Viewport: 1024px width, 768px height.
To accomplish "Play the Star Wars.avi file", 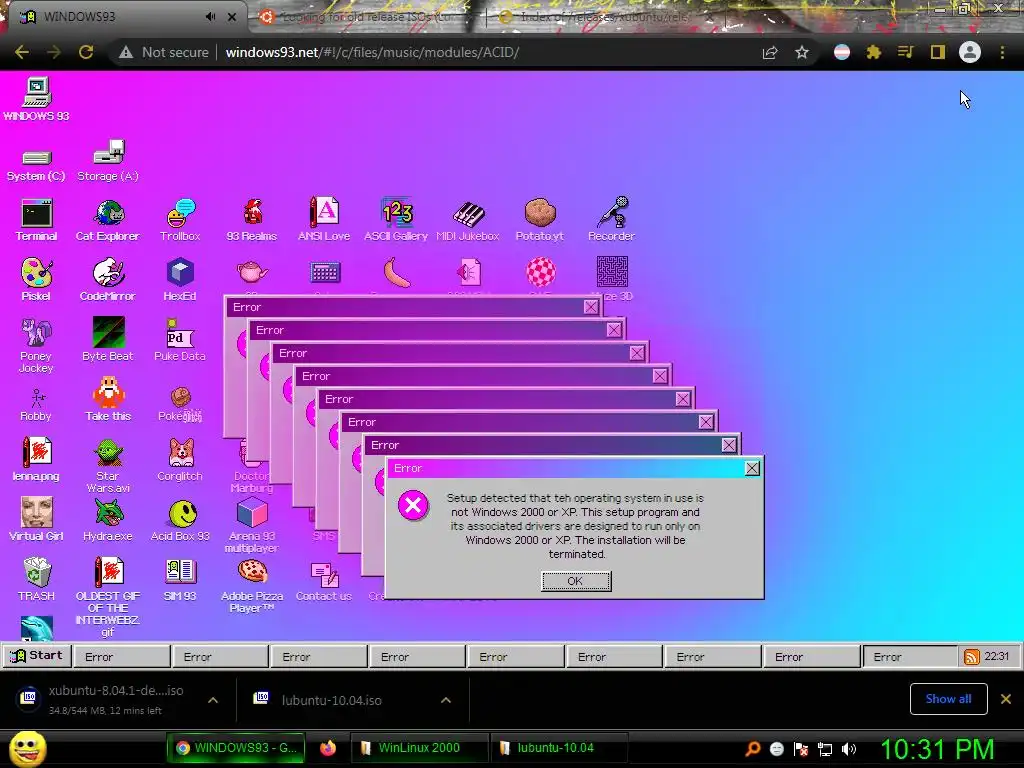I will pos(108,466).
